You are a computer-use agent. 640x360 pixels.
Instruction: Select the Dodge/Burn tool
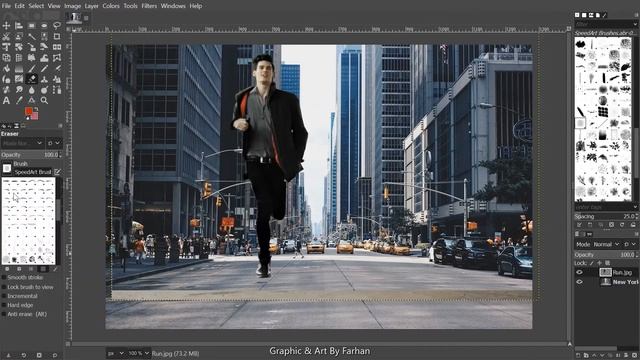[x=44, y=89]
